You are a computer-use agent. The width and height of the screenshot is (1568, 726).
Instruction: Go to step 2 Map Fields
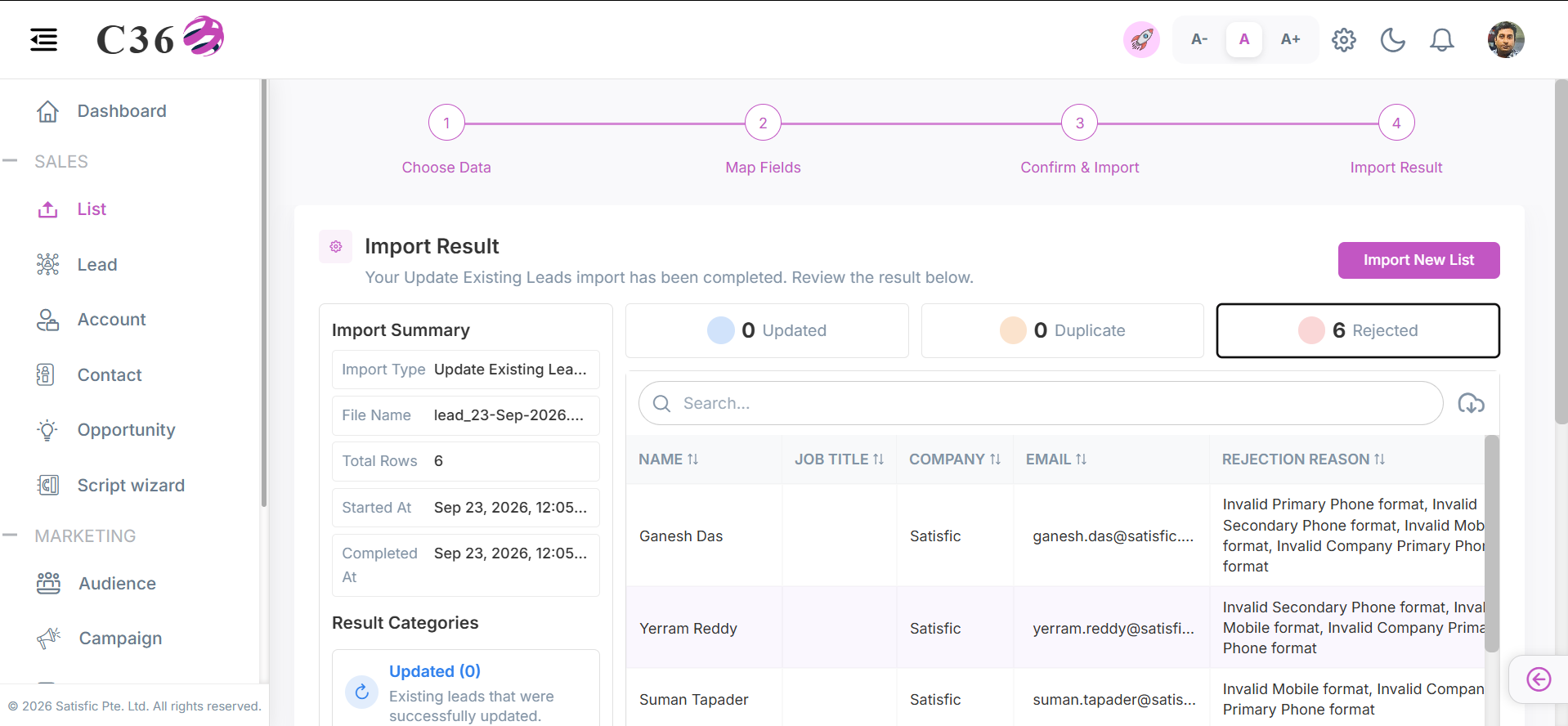tap(763, 123)
